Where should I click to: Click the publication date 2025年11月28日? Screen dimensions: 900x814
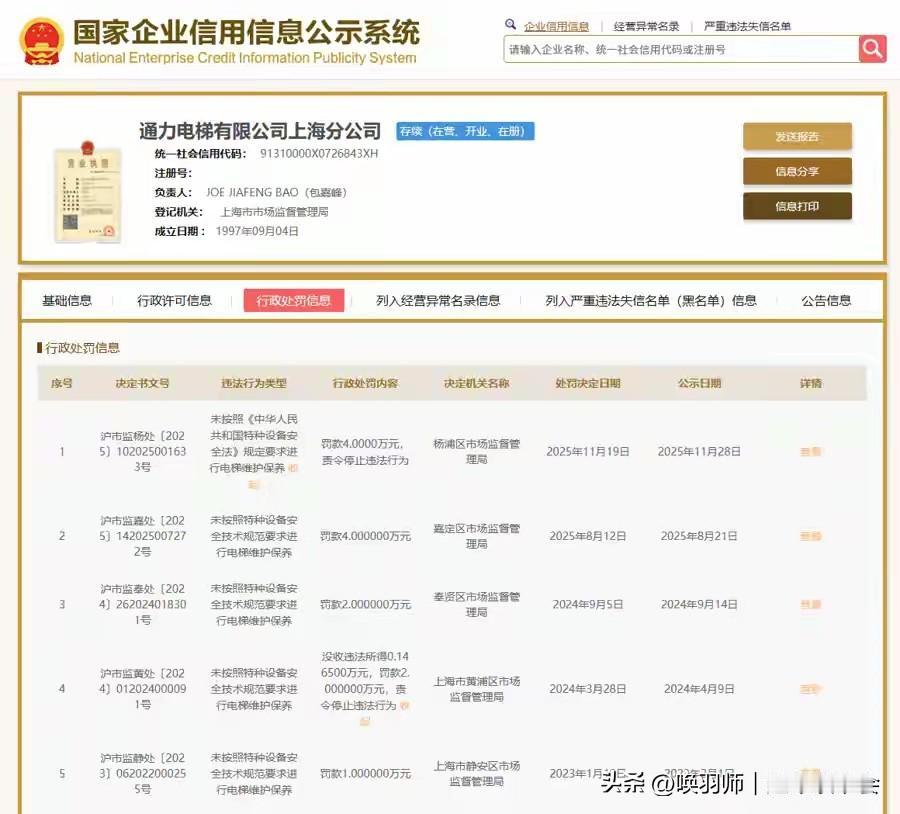coord(699,452)
